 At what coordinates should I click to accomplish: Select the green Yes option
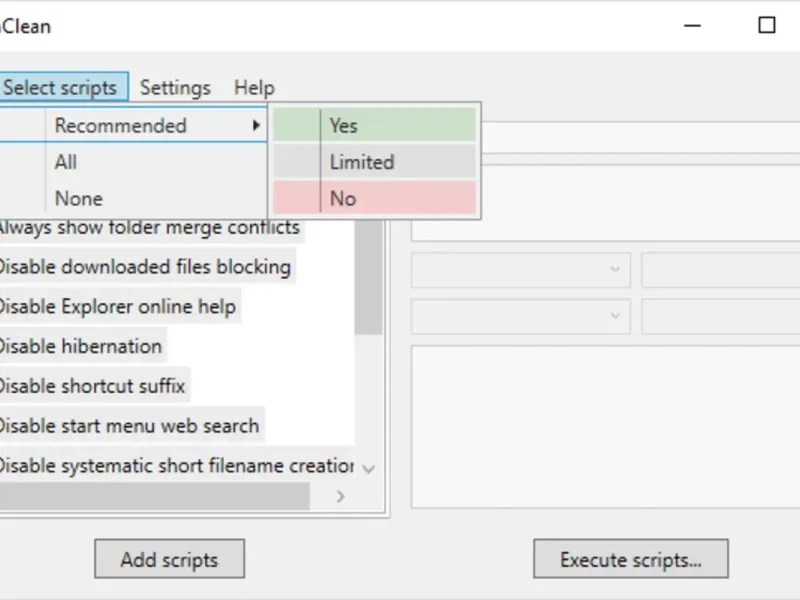(x=375, y=126)
